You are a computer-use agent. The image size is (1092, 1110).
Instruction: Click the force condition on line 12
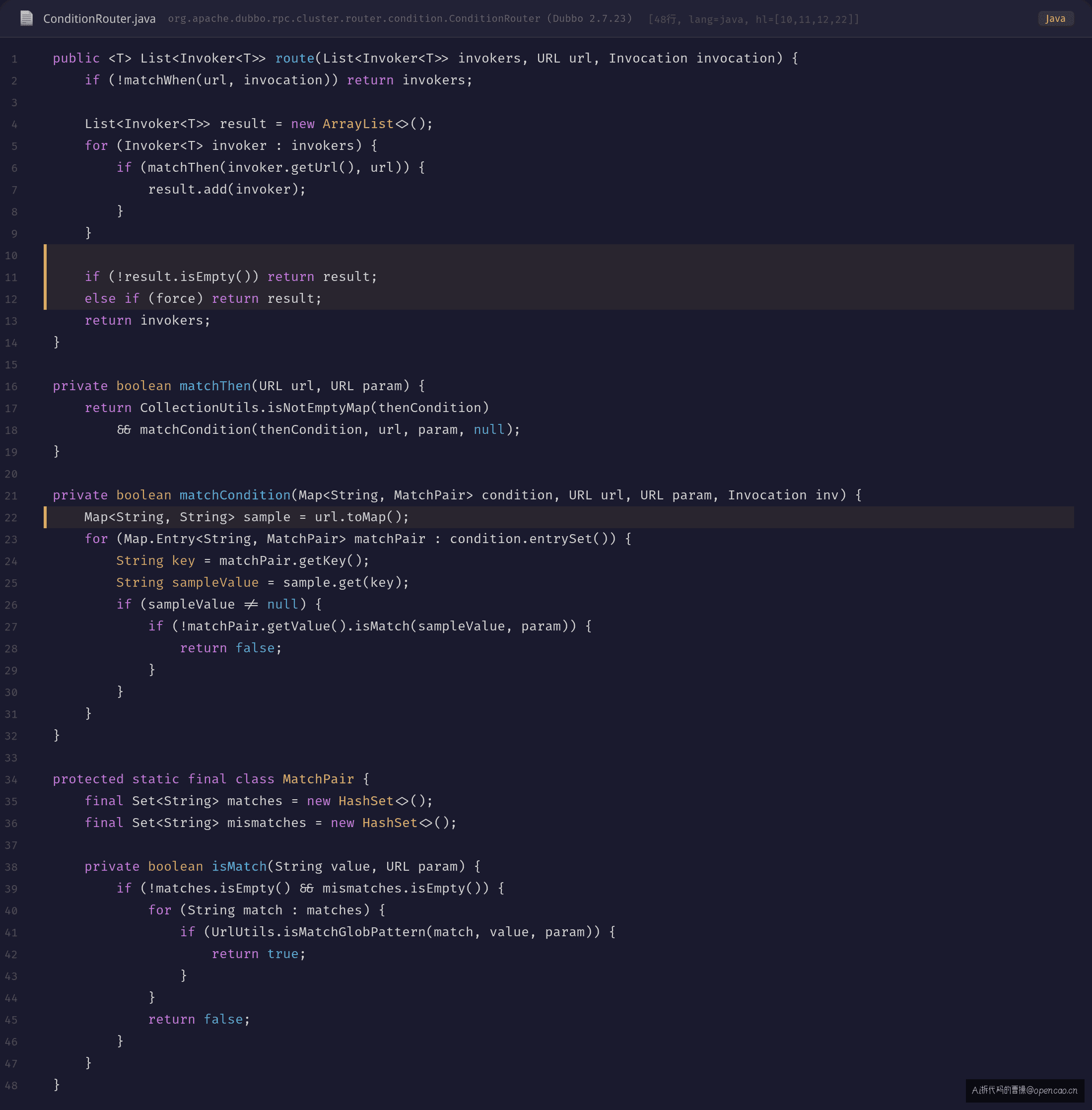pyautogui.click(x=176, y=298)
